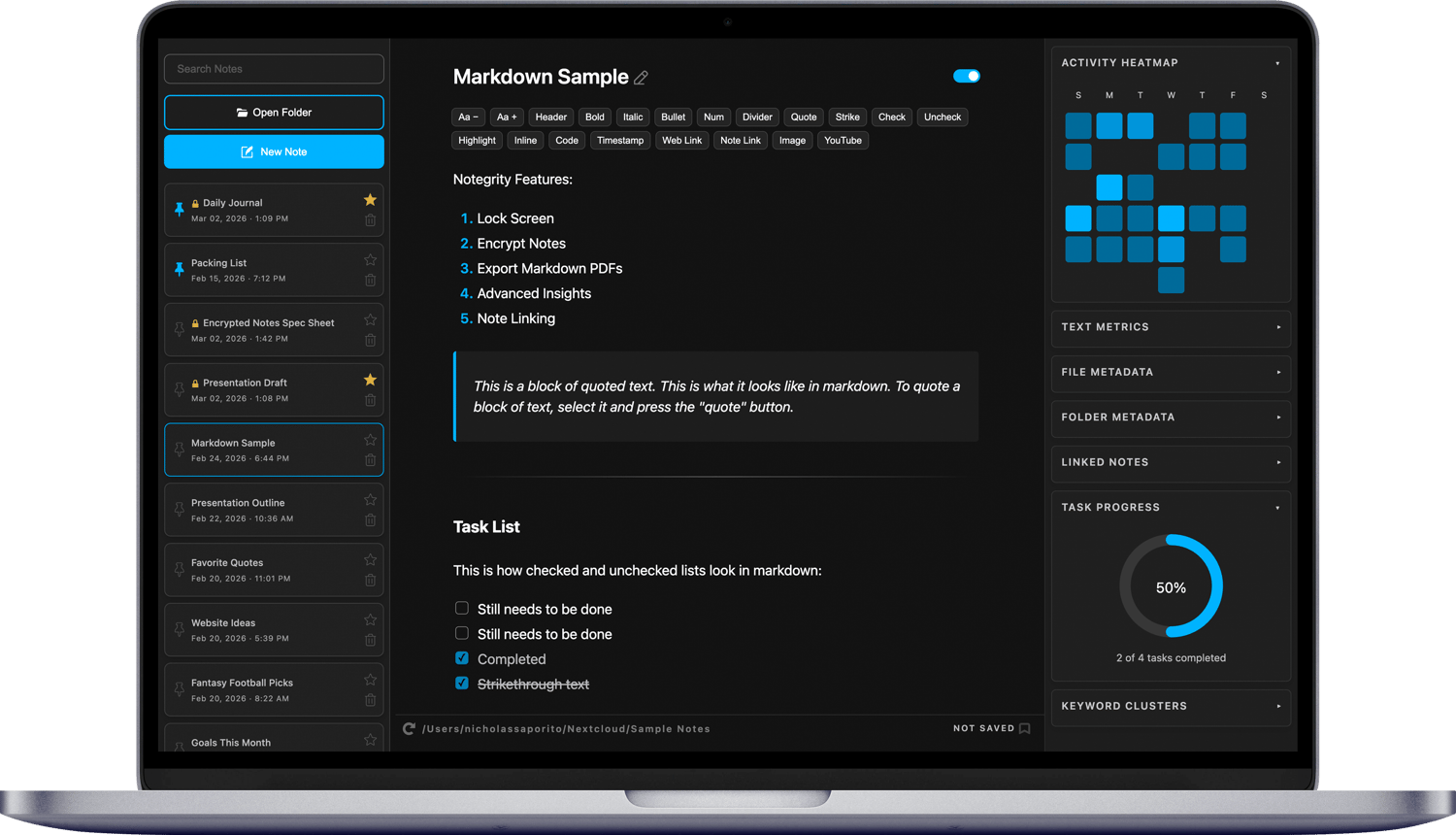1456x835 pixels.
Task: Remove the favorite star from Daily Journal
Action: pyautogui.click(x=370, y=200)
